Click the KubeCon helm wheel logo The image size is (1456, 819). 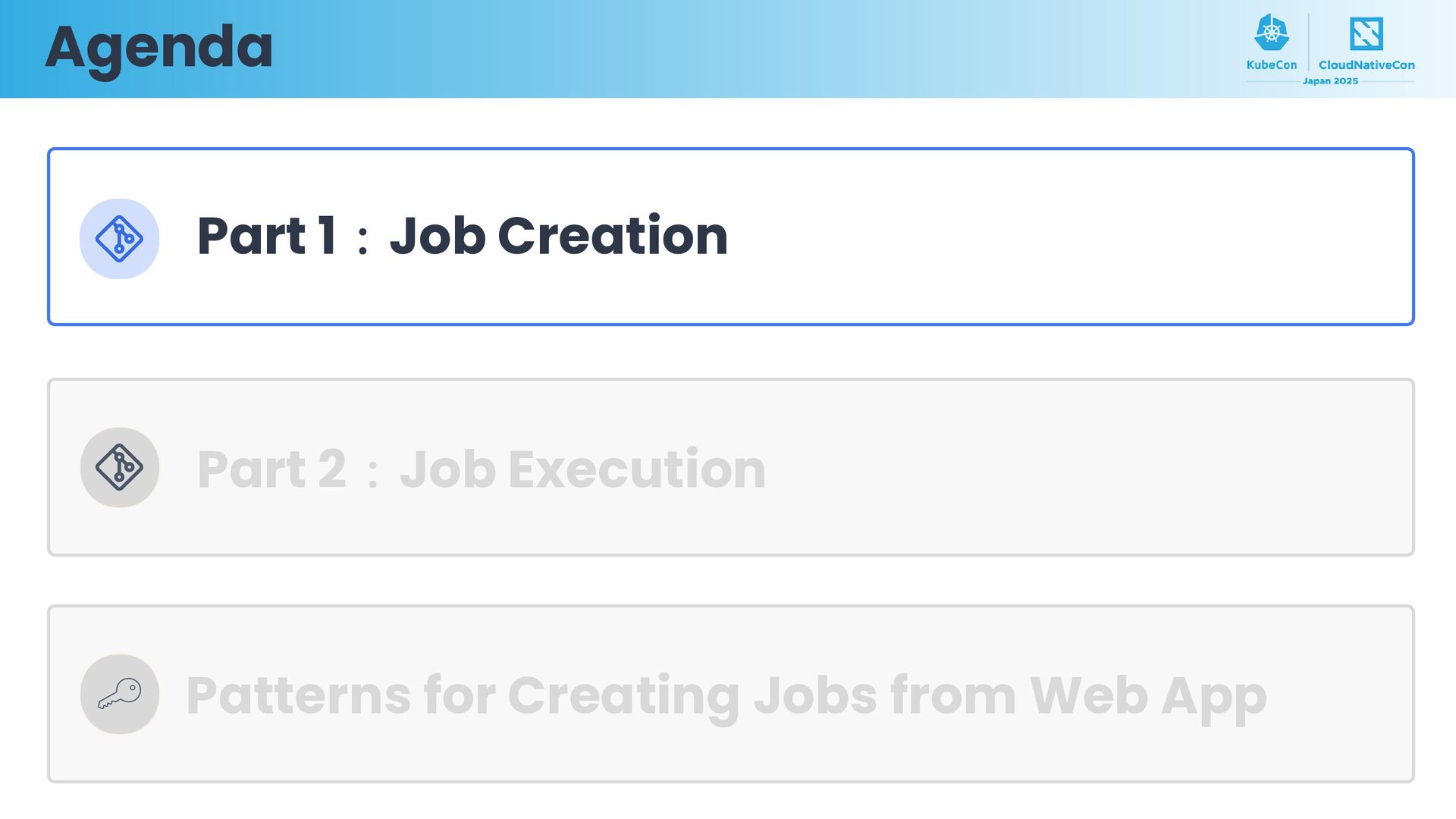tap(1272, 33)
